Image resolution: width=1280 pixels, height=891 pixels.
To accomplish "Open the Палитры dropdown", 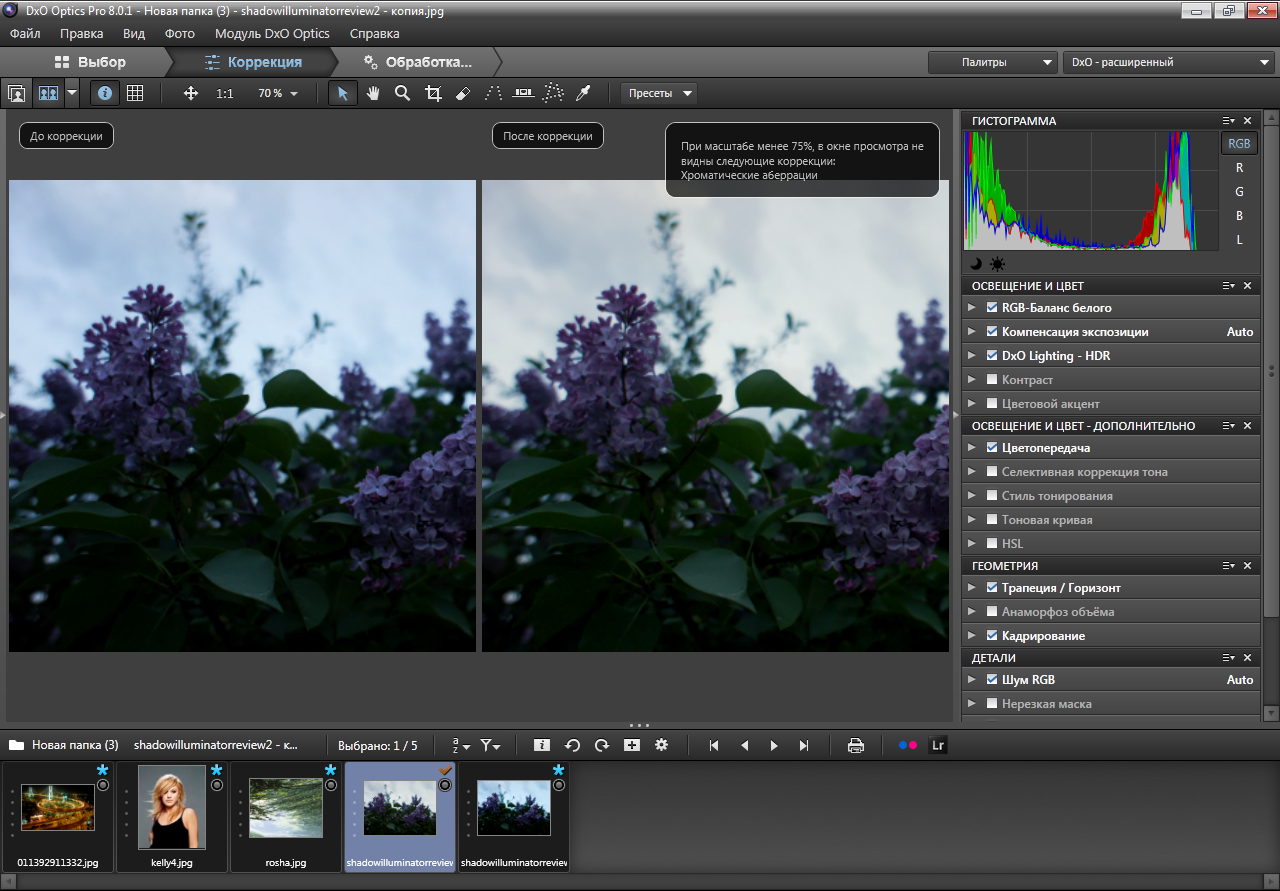I will 992,62.
